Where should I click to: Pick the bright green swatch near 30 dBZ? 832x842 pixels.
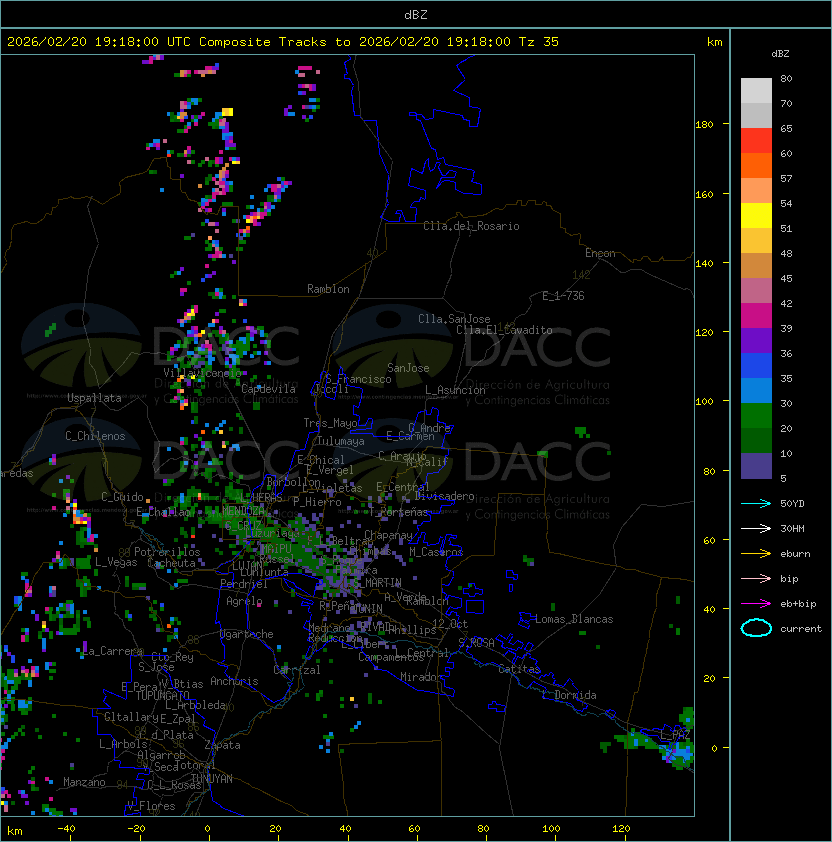756,416
